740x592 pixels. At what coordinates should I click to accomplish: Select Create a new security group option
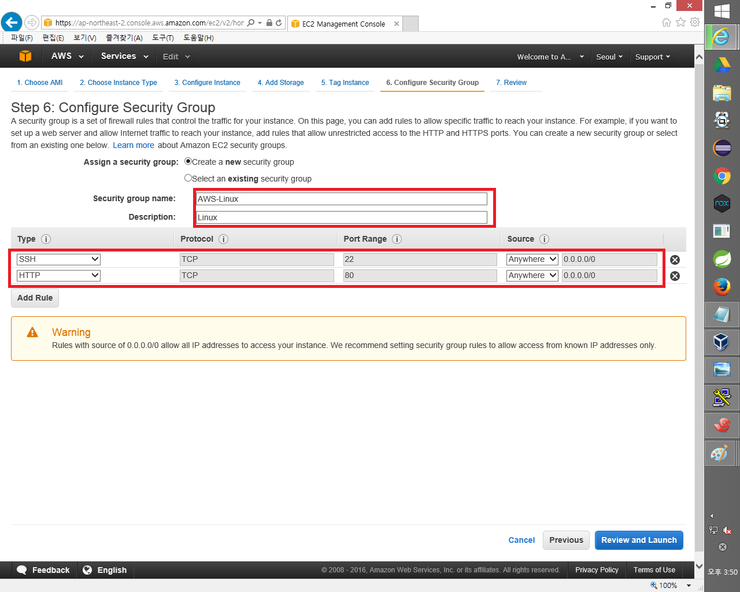point(188,161)
